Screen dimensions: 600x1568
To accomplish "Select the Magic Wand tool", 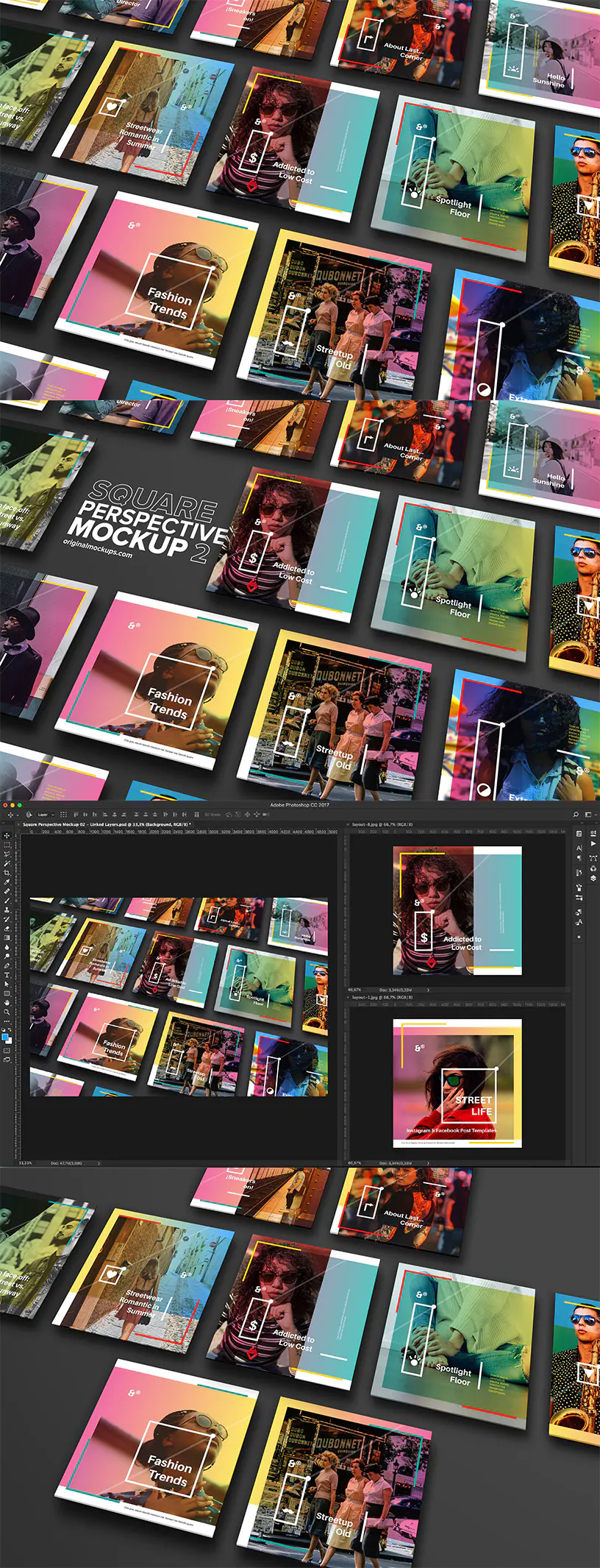I will click(7, 863).
